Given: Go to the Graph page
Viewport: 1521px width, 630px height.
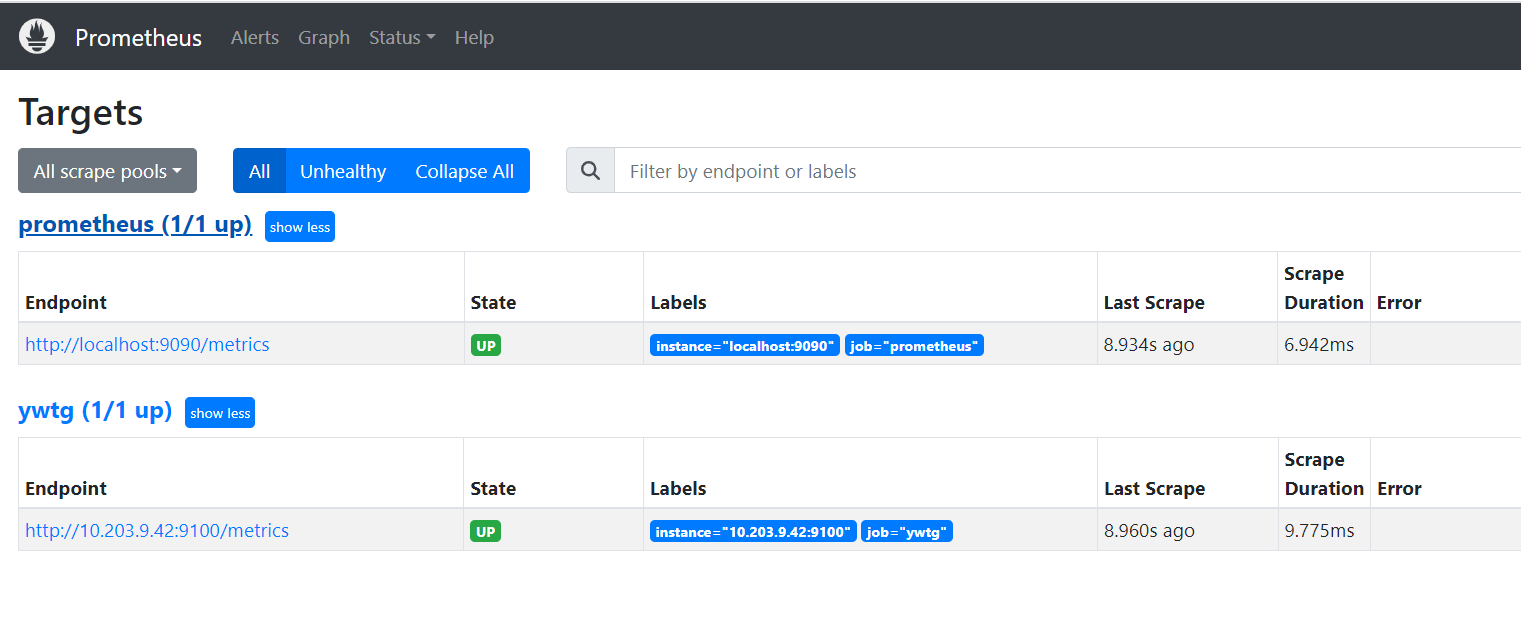Looking at the screenshot, I should coord(324,37).
